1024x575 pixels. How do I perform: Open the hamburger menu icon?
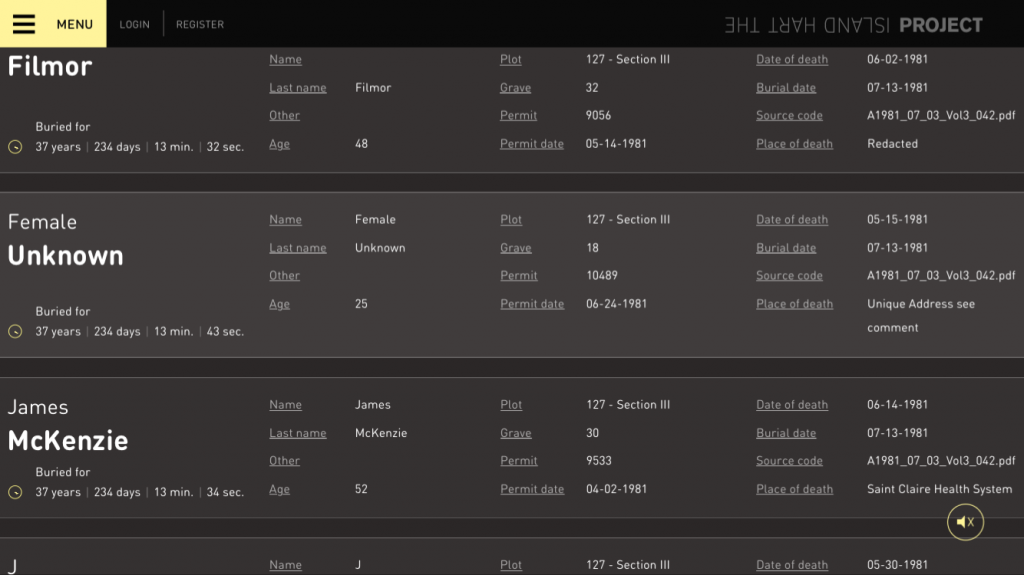(24, 24)
